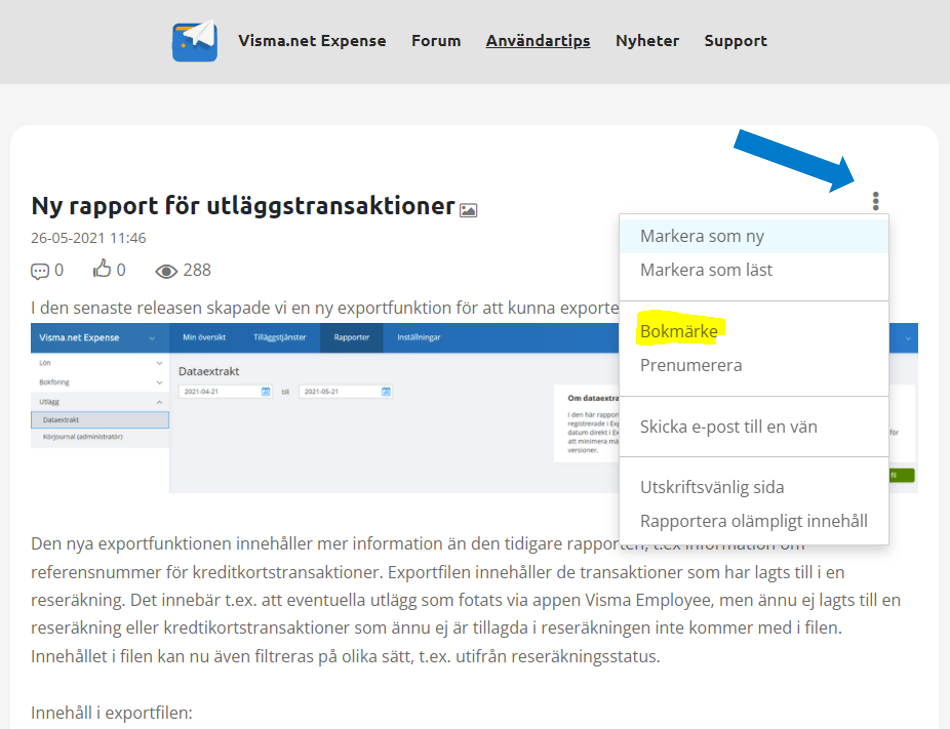This screenshot has width=950, height=729.
Task: Choose Prenumerera in the options menu
Action: pos(754,365)
